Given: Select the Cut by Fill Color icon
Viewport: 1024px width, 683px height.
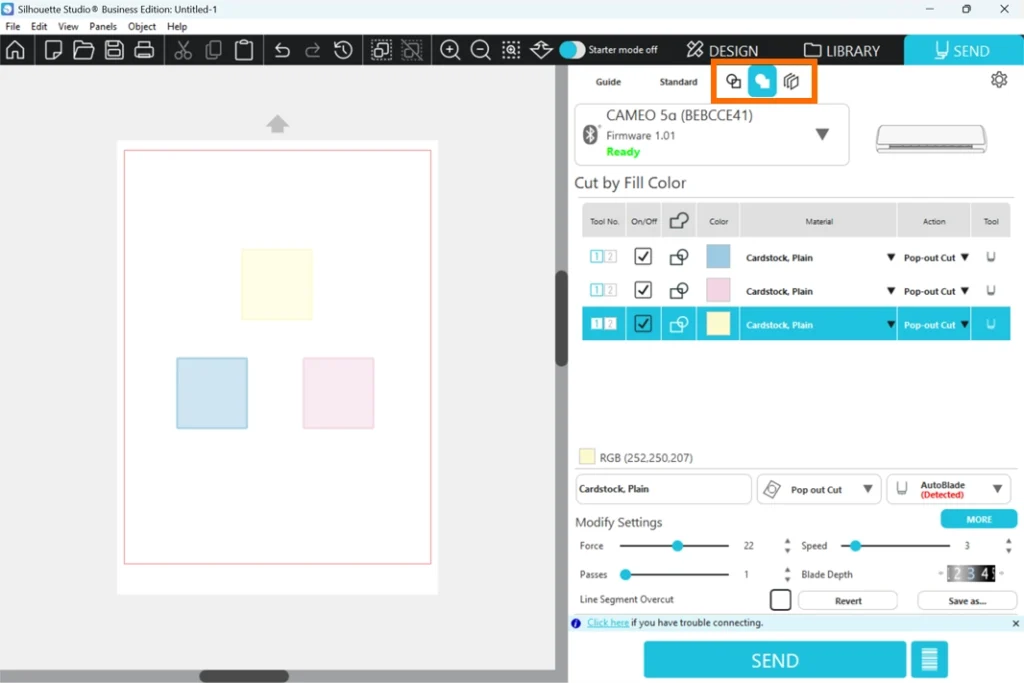Looking at the screenshot, I should (x=762, y=82).
